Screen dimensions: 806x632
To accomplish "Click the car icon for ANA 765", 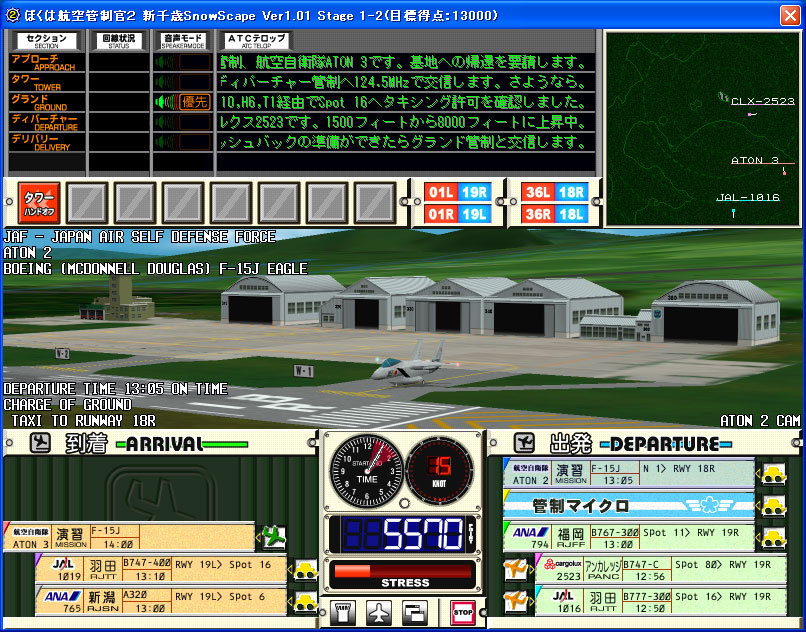I will coord(305,602).
